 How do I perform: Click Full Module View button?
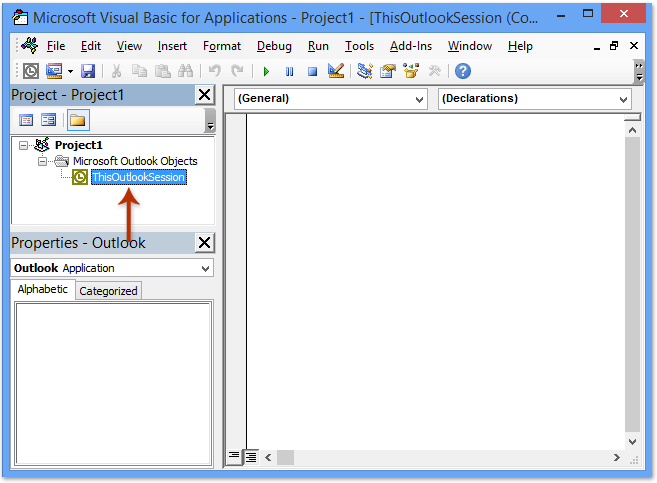pyautogui.click(x=251, y=457)
